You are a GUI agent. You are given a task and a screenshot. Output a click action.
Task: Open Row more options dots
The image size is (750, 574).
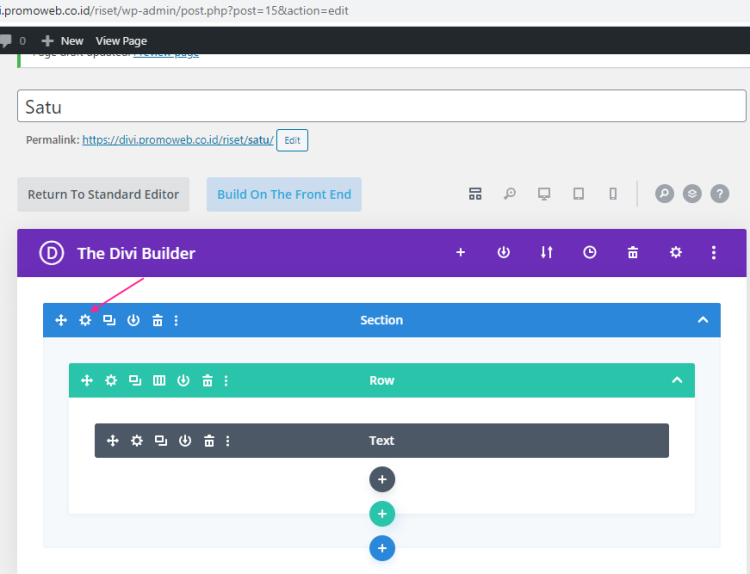click(x=226, y=380)
